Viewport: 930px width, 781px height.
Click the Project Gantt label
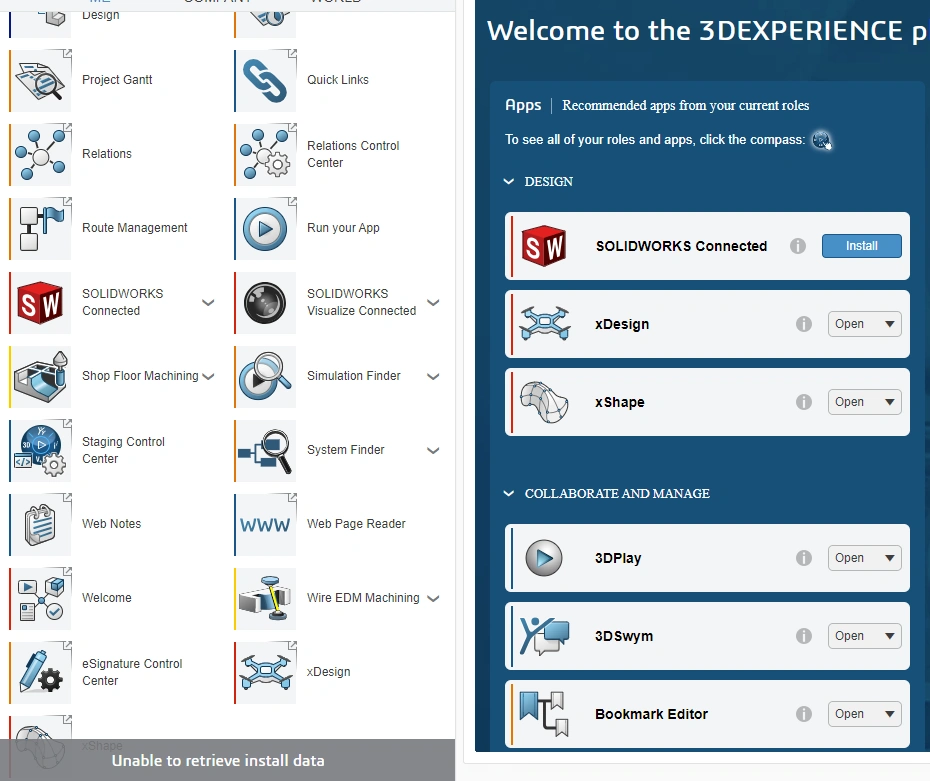click(x=117, y=80)
